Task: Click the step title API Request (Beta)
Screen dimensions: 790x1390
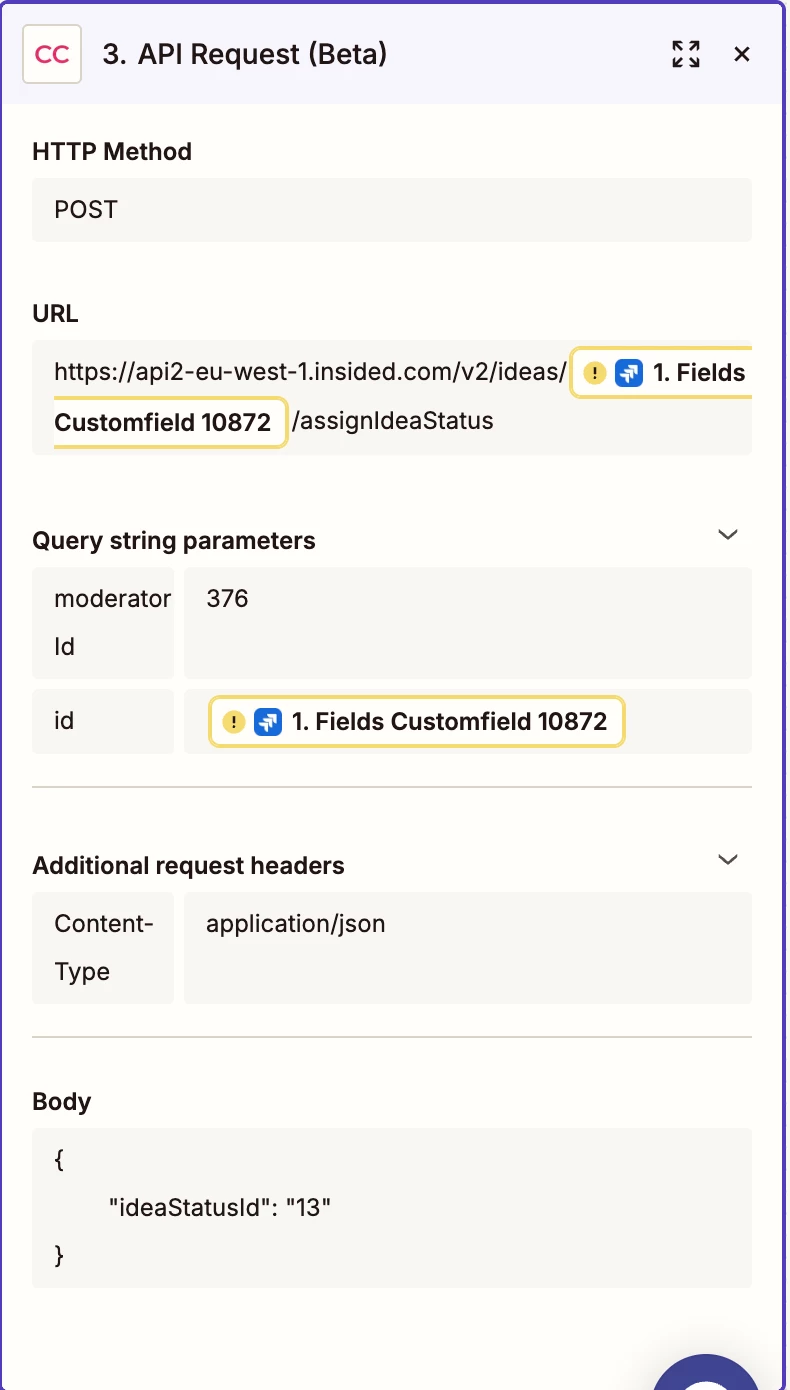Action: (x=244, y=54)
